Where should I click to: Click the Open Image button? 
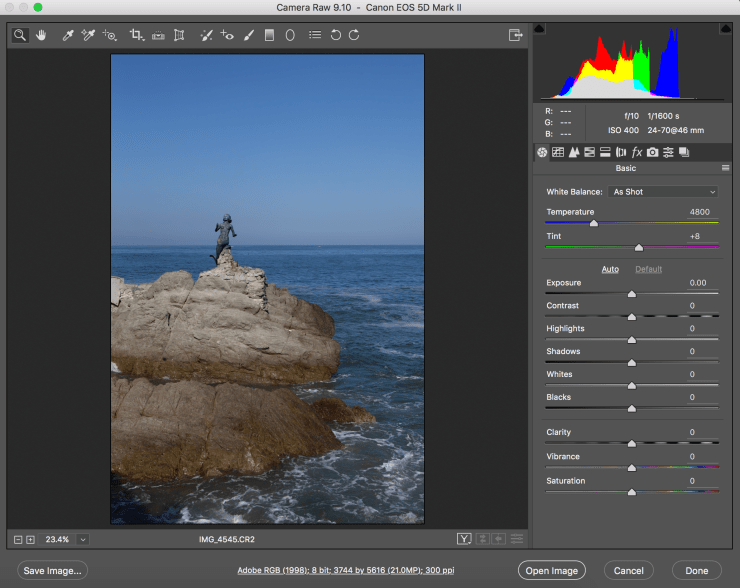[x=551, y=571]
